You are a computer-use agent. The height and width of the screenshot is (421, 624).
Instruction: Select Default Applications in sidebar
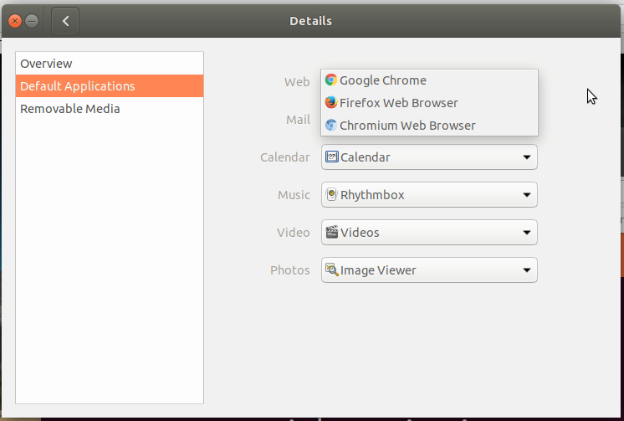109,86
